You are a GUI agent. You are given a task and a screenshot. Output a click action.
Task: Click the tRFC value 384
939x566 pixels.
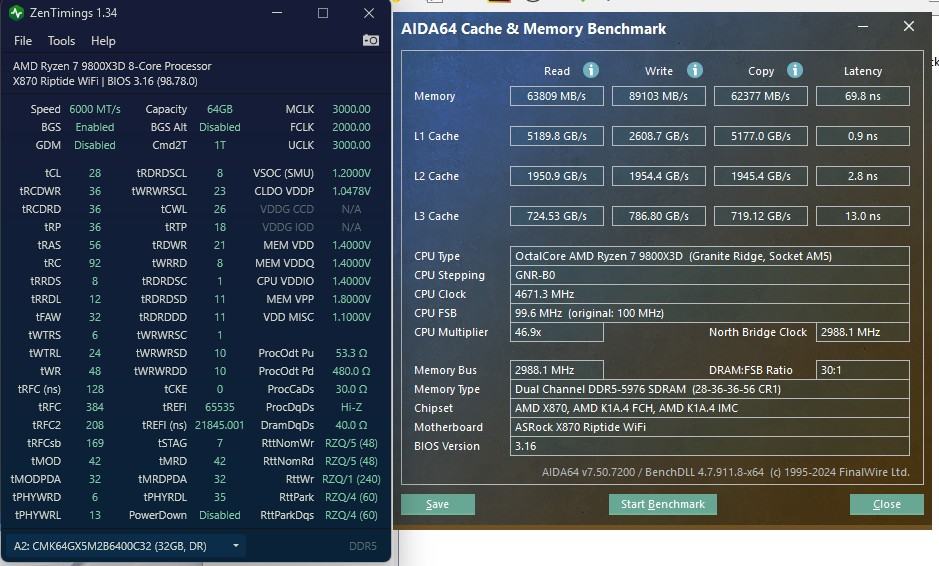pos(95,407)
